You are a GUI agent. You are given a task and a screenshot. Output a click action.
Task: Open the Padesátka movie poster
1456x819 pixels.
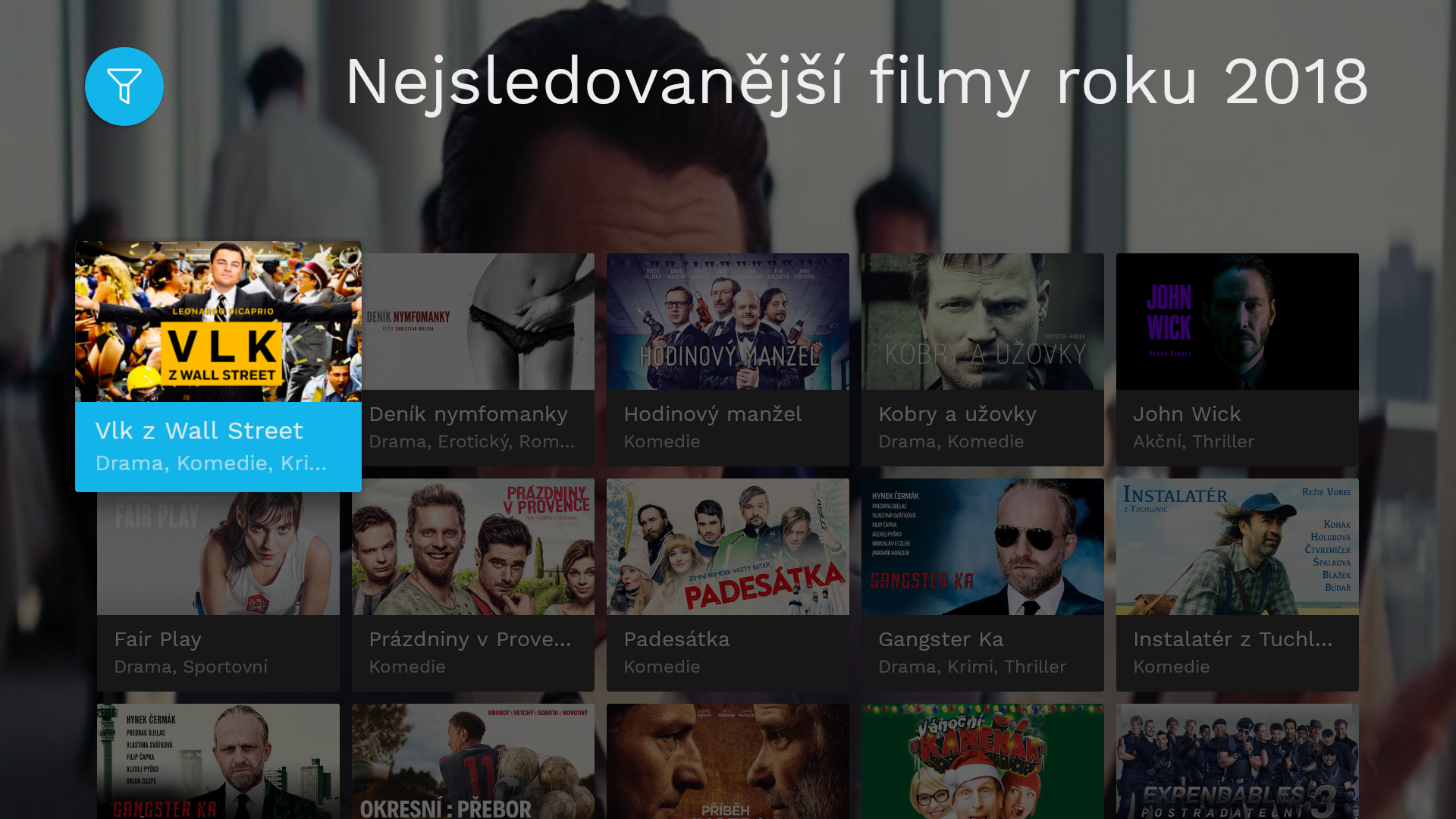coord(728,547)
